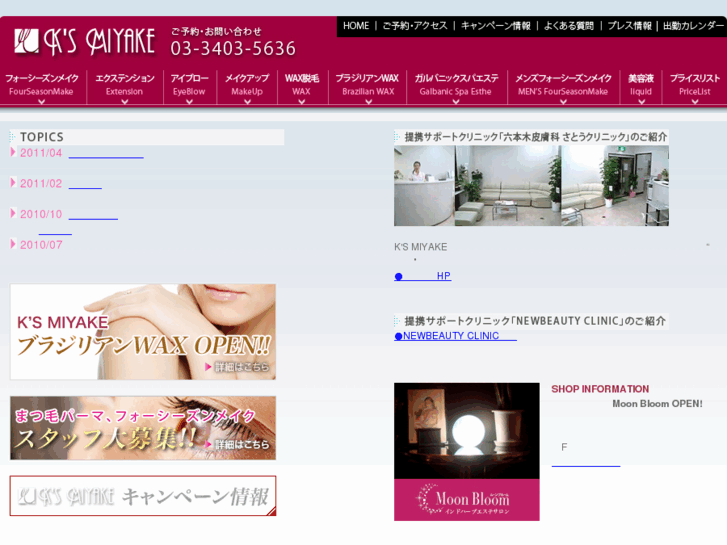This screenshot has height=545, width=727.
Task: Expand MEN'S FourSeasonMake menu
Action: [563, 87]
